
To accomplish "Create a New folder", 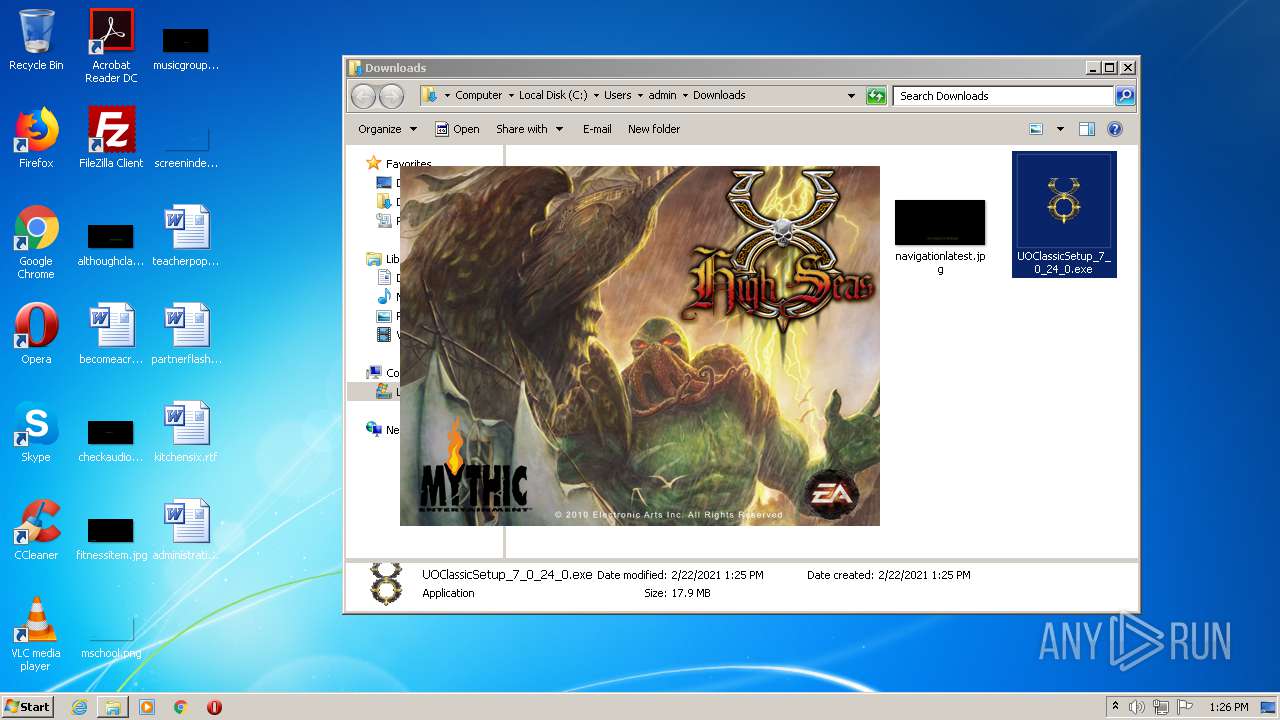I will (x=654, y=129).
